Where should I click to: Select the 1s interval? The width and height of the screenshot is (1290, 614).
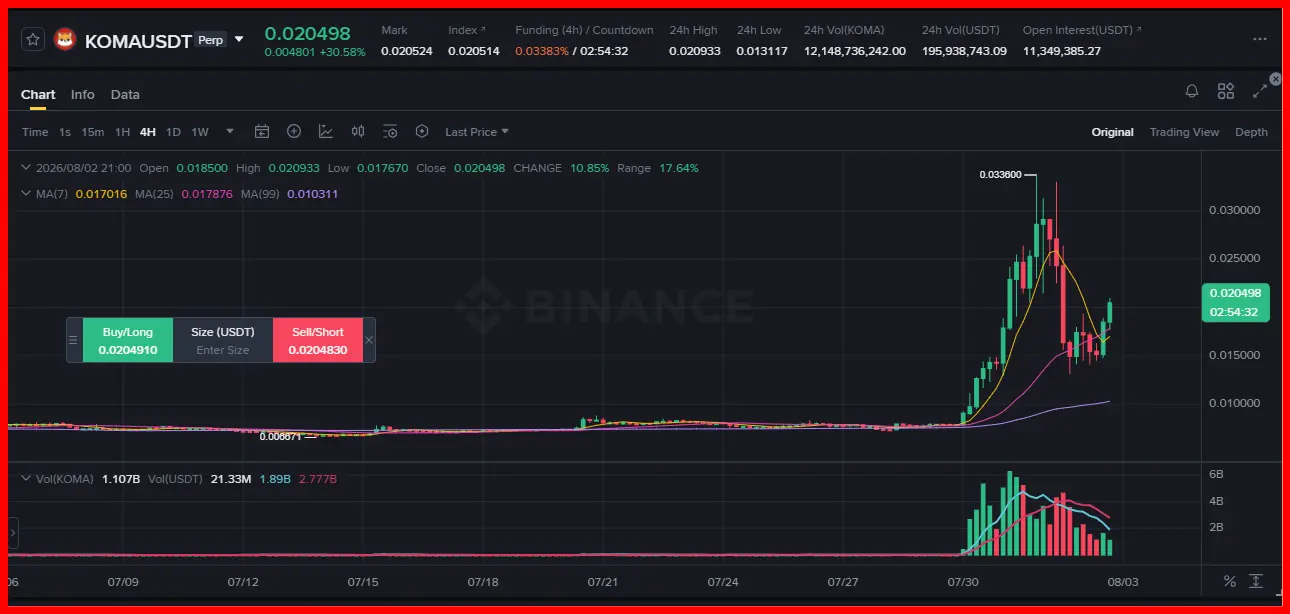coord(65,132)
